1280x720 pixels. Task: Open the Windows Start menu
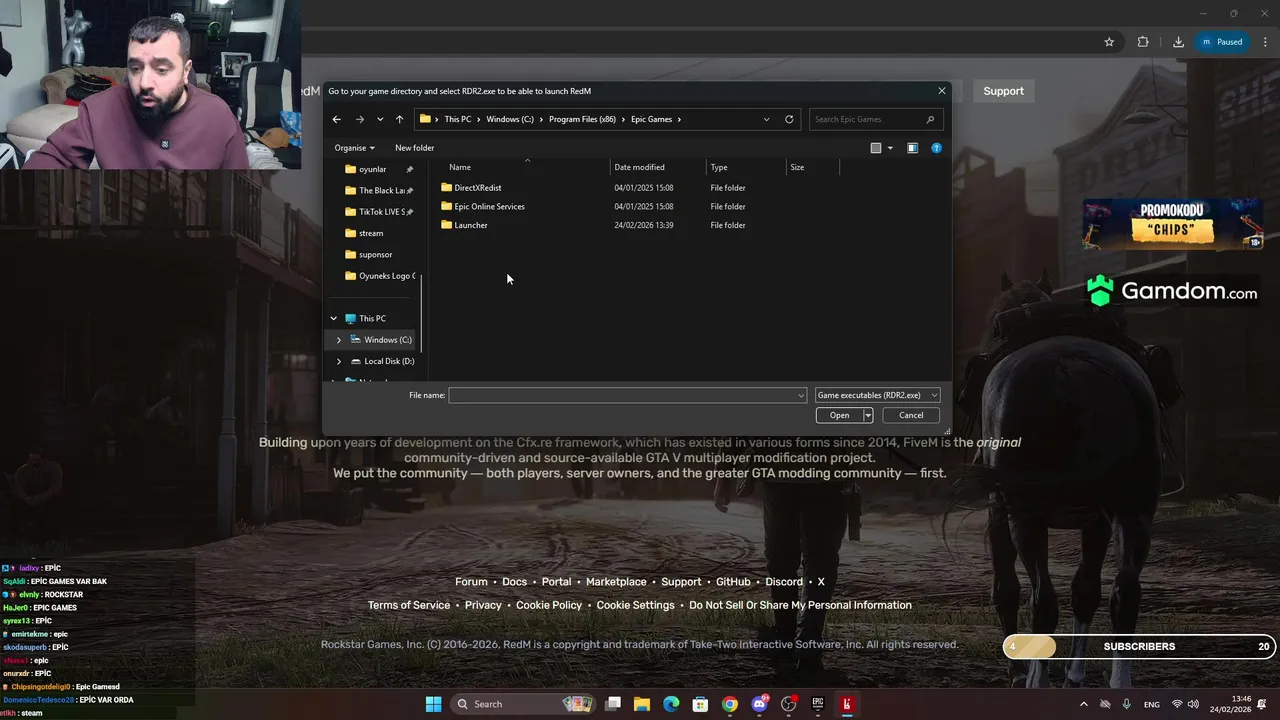[433, 704]
